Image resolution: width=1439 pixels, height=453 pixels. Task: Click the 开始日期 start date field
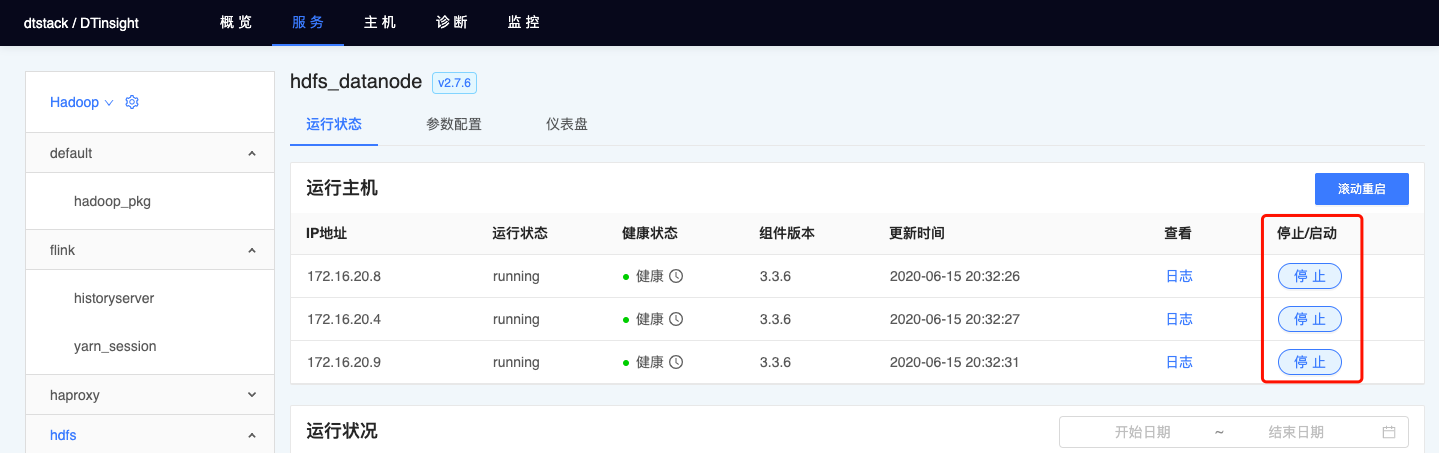(x=1142, y=432)
